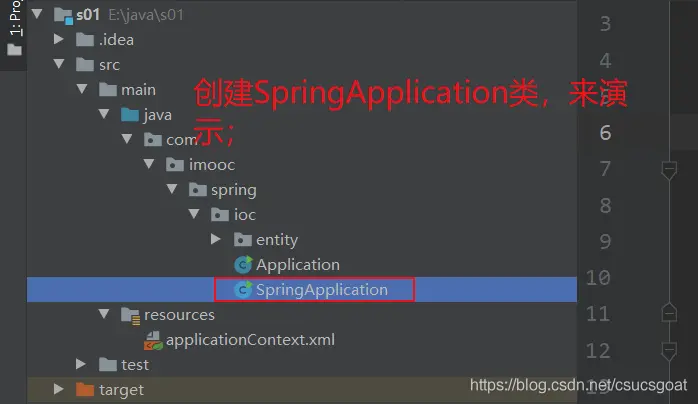698x404 pixels.
Task: Collapse the src folder arrow
Action: click(x=59, y=64)
